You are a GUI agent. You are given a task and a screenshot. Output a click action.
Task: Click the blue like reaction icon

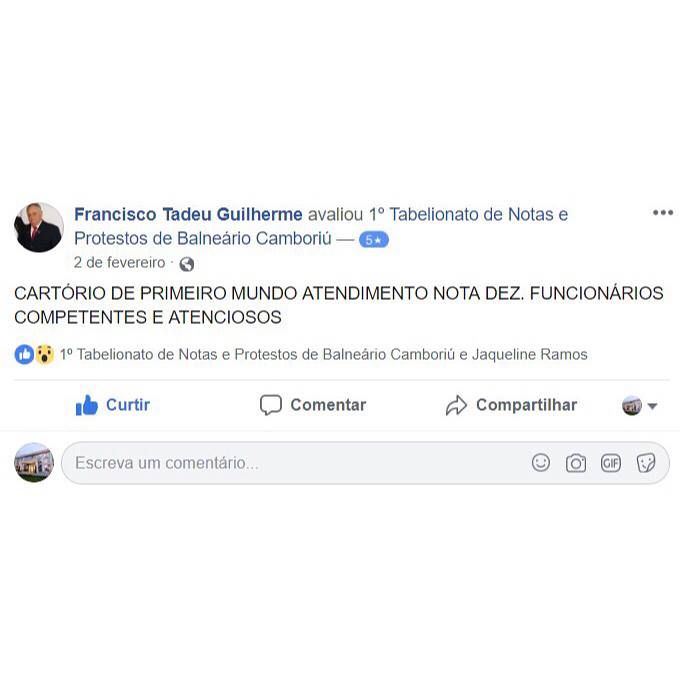24,354
